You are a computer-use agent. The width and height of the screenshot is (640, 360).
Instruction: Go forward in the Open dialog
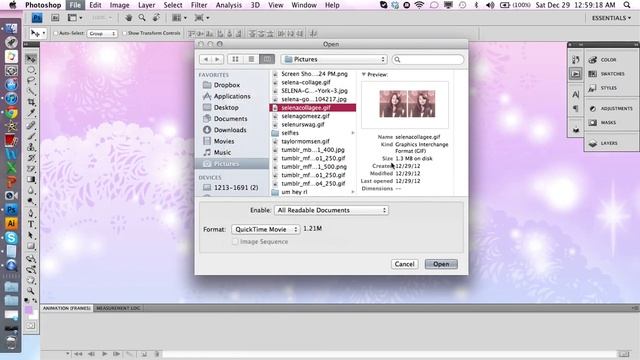tap(218, 59)
